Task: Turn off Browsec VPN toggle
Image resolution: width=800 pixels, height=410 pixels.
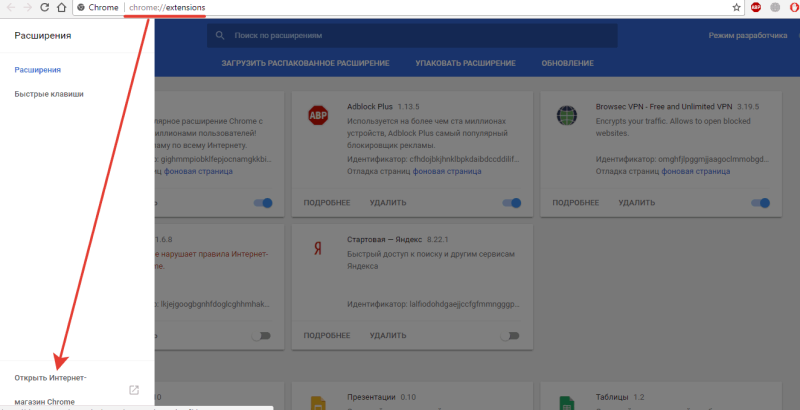Action: point(760,203)
